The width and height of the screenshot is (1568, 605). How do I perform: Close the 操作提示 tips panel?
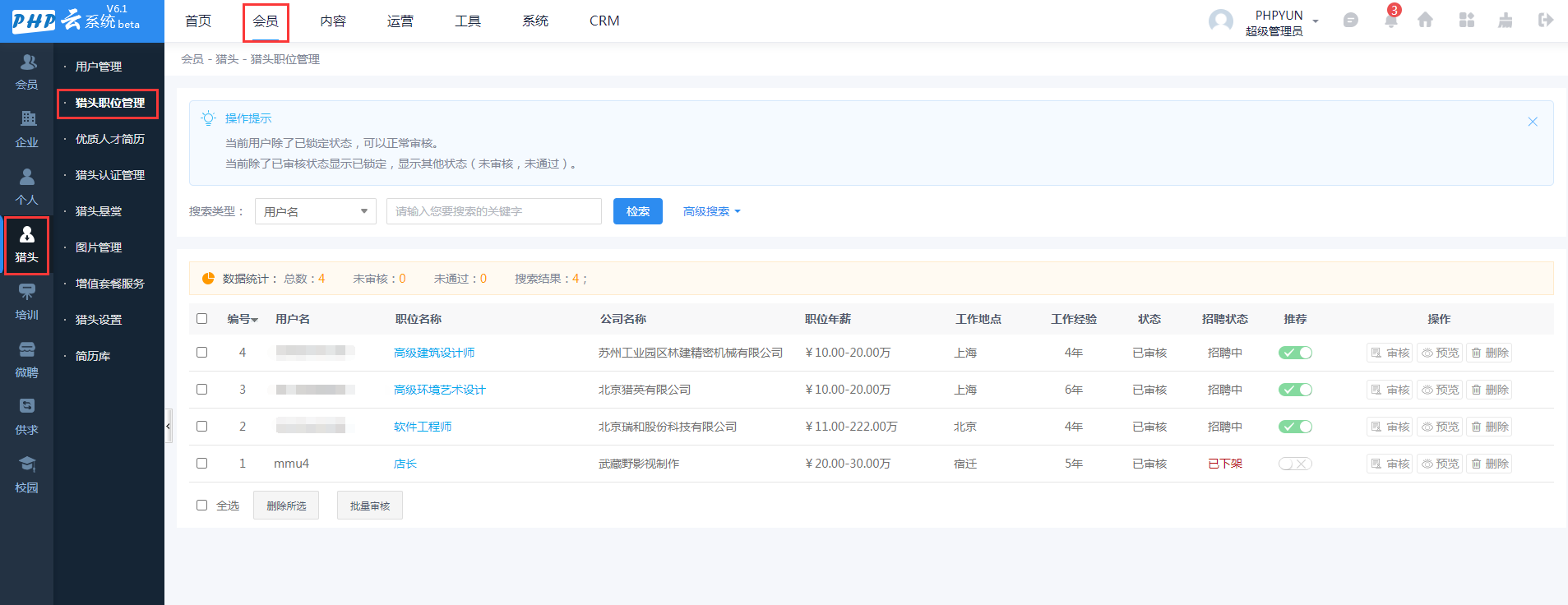pyautogui.click(x=1533, y=122)
